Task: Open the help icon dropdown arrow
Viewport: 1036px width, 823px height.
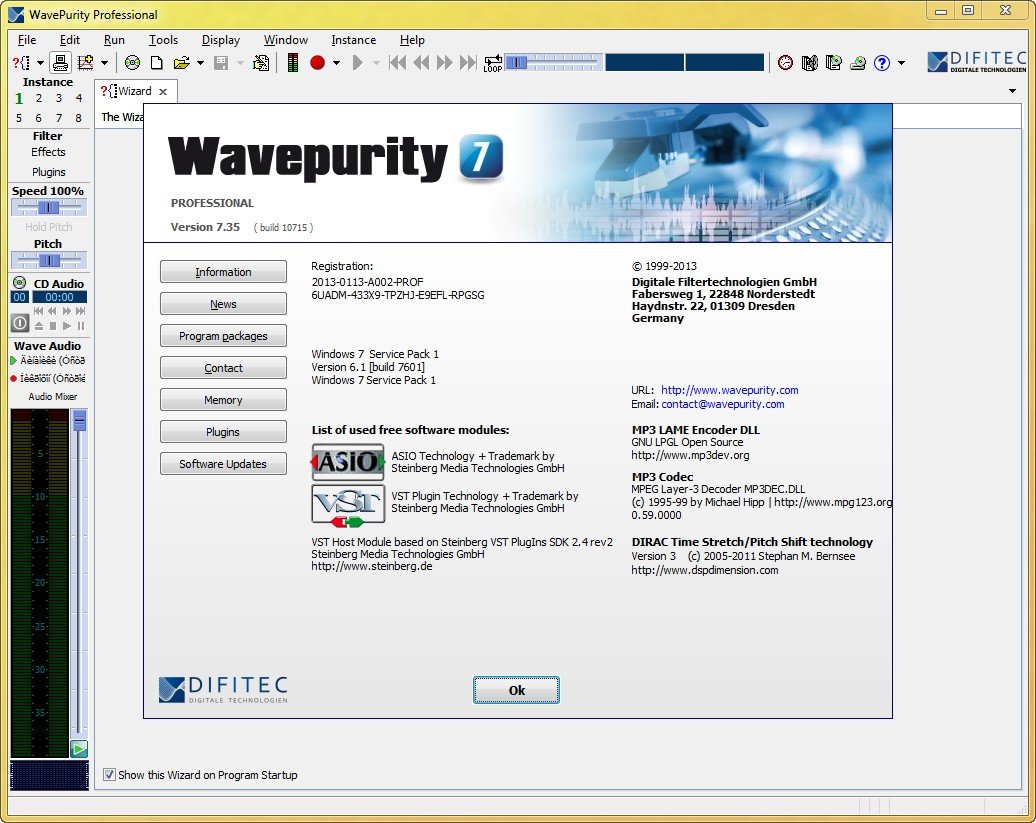Action: tap(901, 63)
